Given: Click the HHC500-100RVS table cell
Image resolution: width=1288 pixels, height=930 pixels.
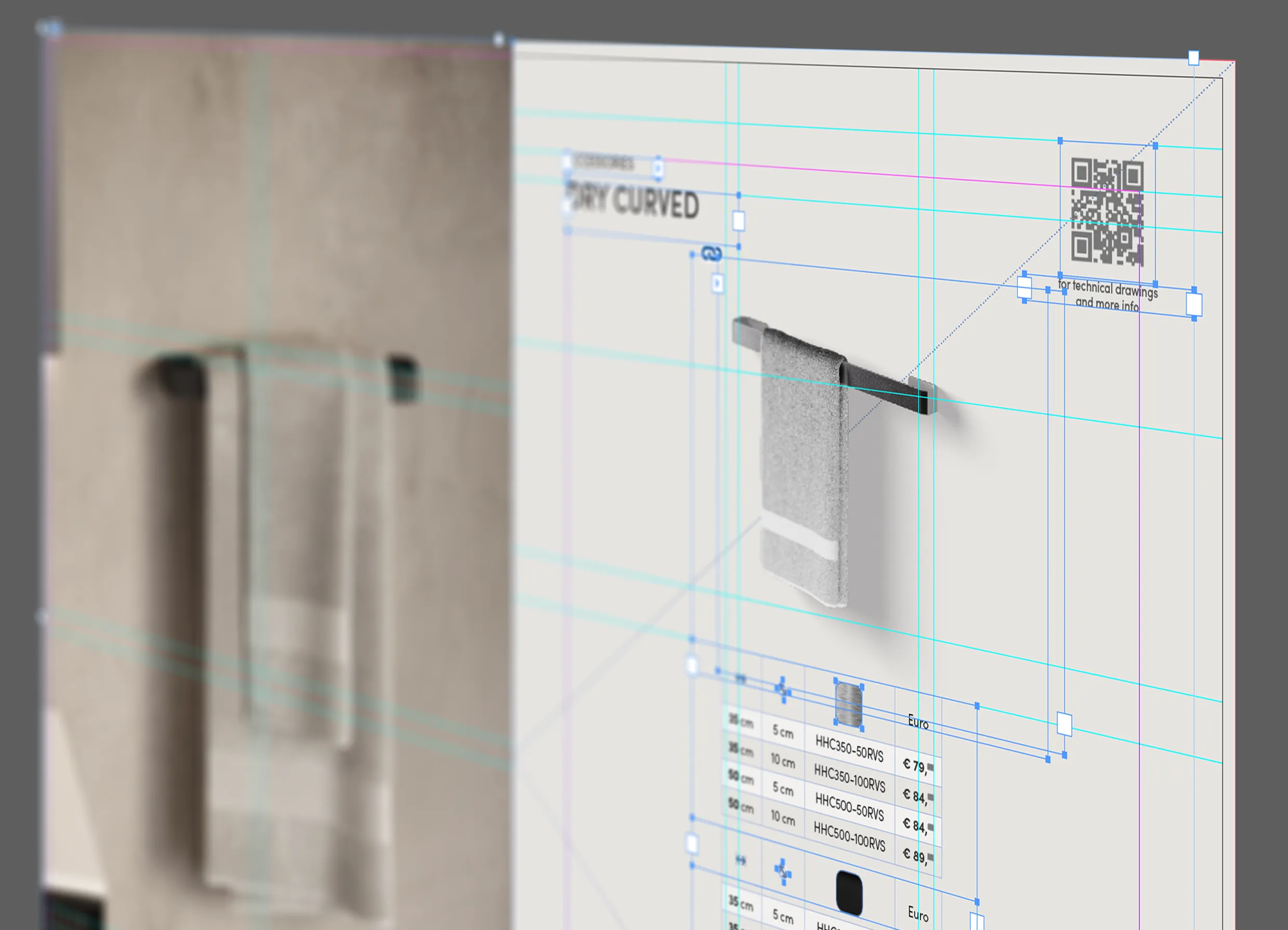Looking at the screenshot, I should [x=849, y=836].
